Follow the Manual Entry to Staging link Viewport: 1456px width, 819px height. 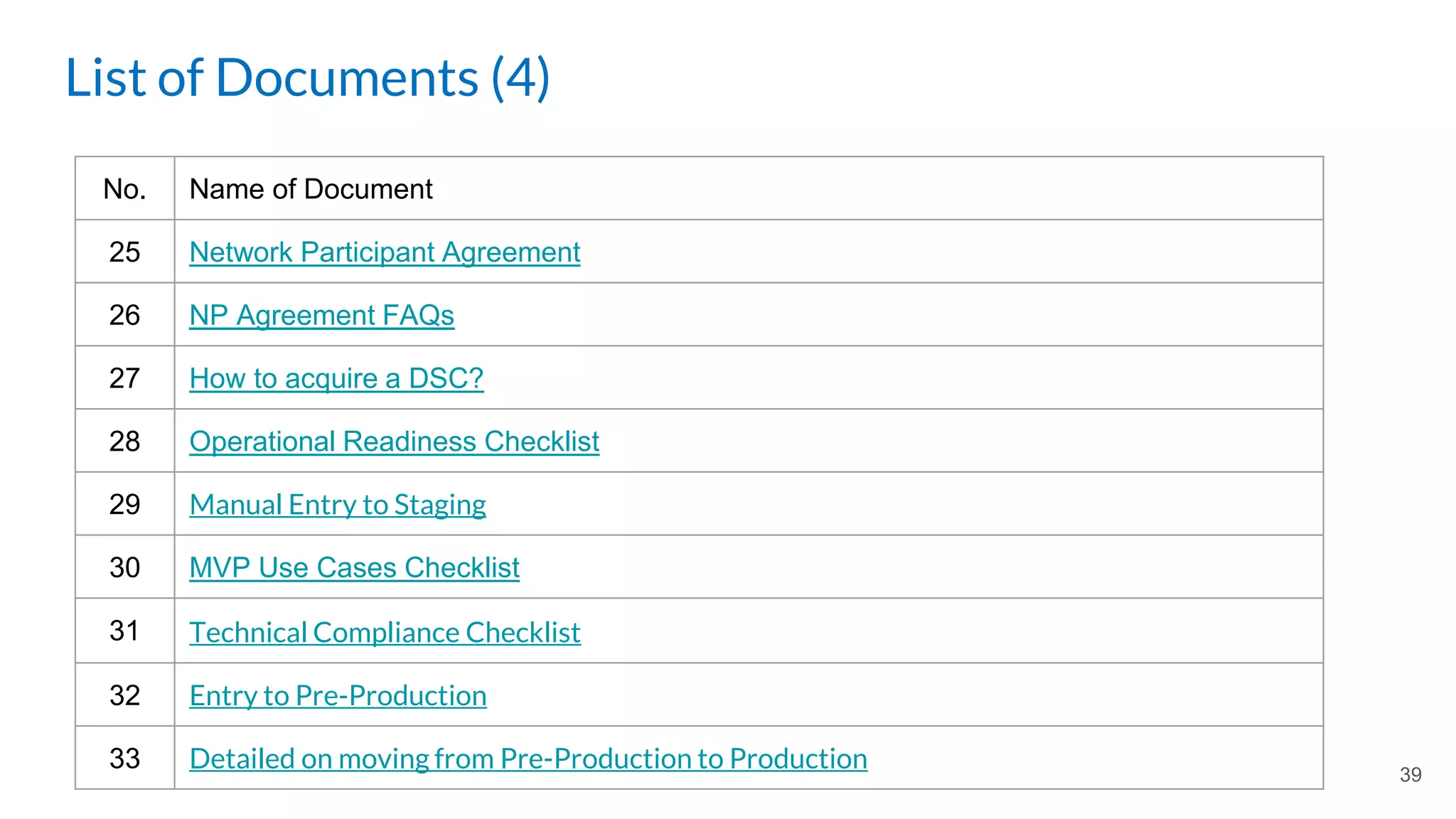pos(338,505)
